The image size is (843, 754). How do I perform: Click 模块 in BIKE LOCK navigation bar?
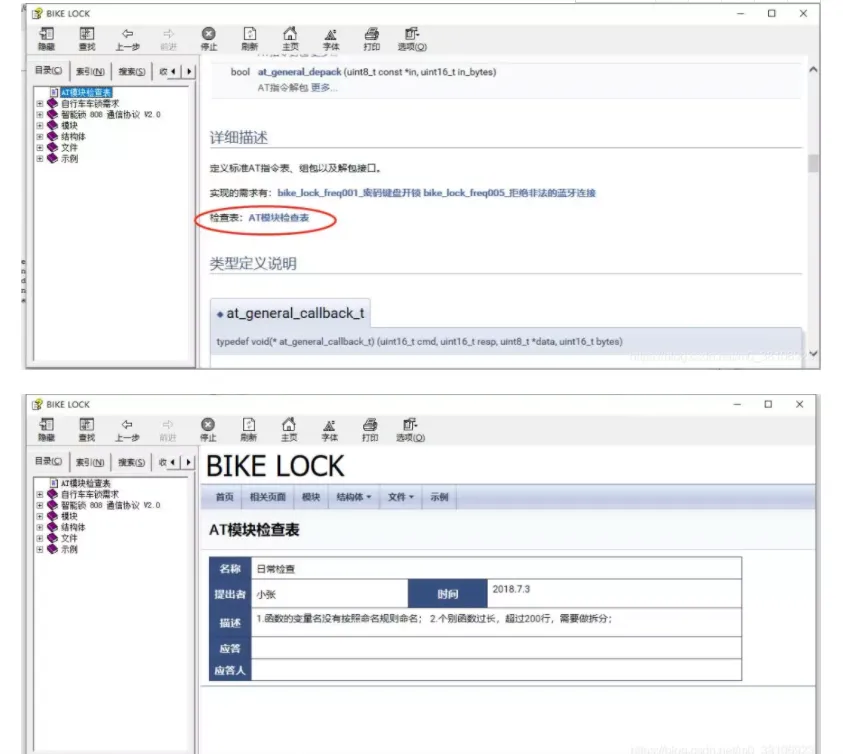[311, 497]
